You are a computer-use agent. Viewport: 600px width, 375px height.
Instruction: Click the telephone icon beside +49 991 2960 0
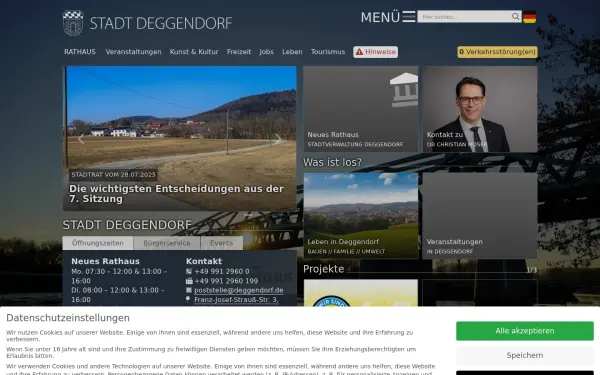click(189, 271)
